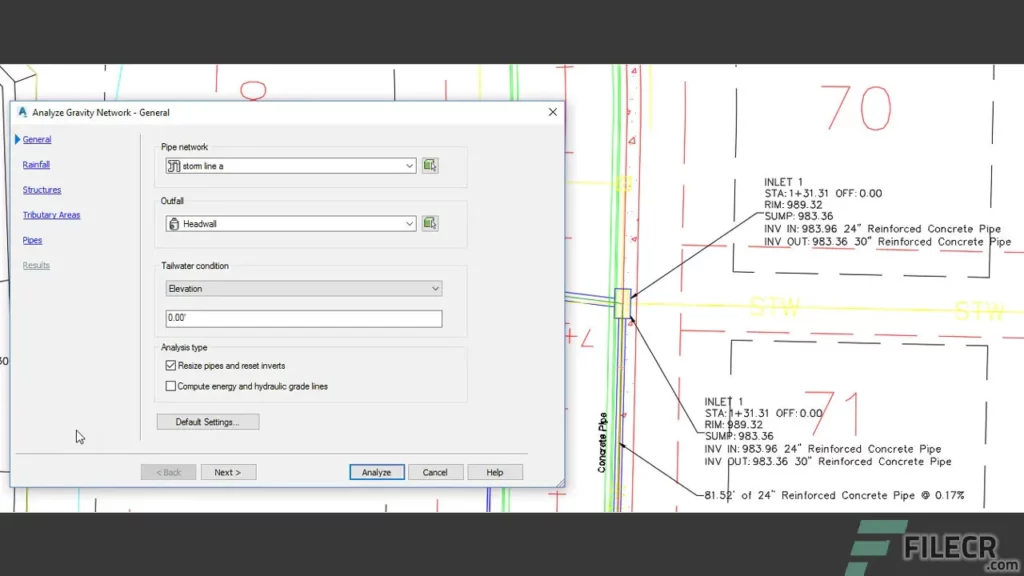Click the Help button
Image resolution: width=1024 pixels, height=576 pixels.
[x=495, y=471]
